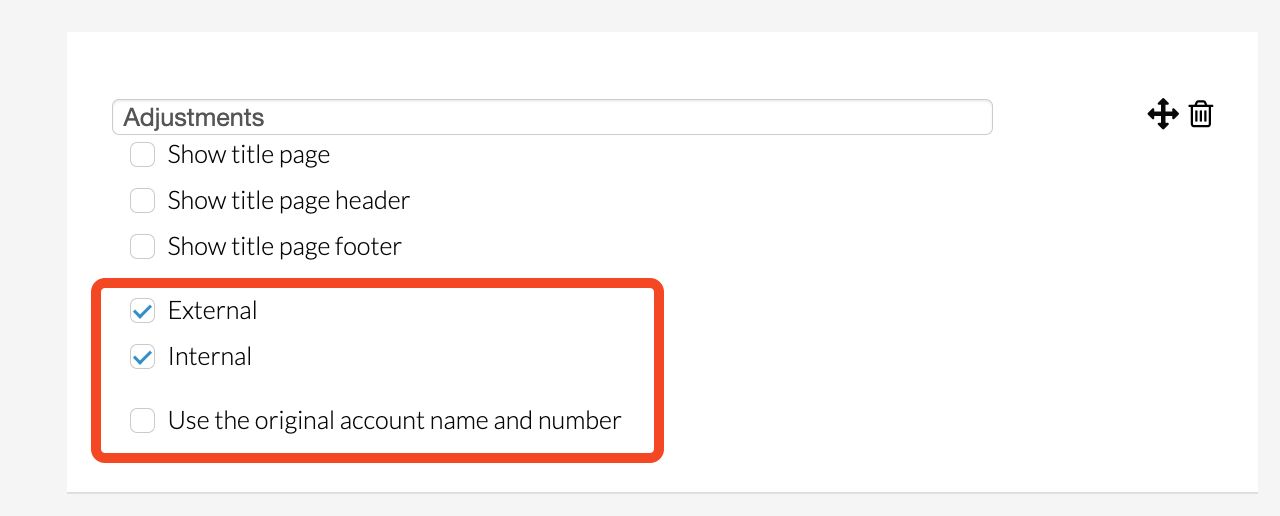1280x516 pixels.
Task: Uncheck the External checkbox
Action: (x=143, y=311)
